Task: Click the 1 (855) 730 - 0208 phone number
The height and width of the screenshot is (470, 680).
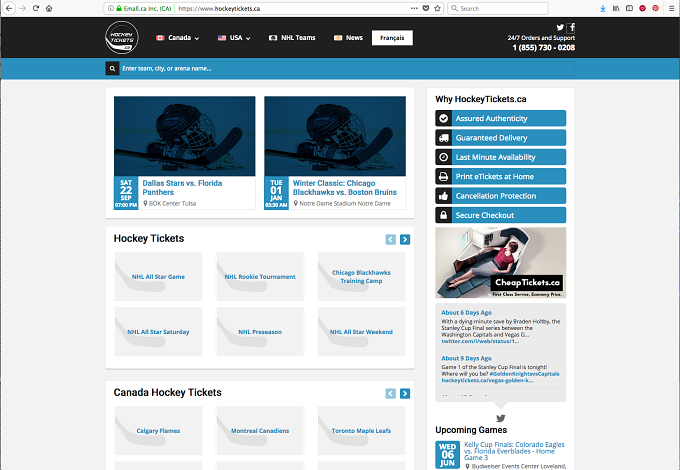Action: (x=544, y=48)
